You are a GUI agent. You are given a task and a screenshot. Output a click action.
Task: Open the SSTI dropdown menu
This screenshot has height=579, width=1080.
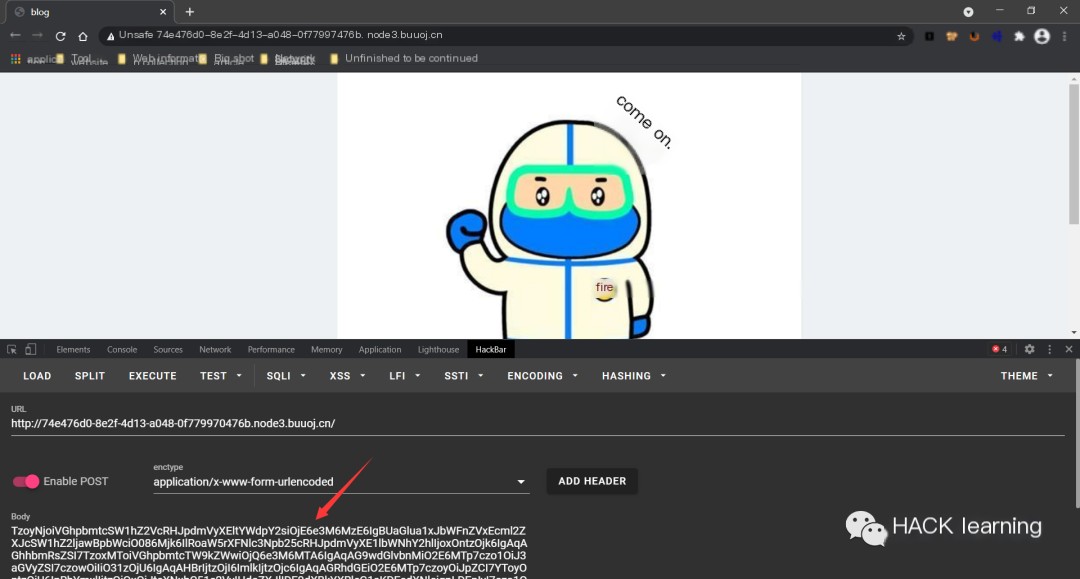pos(464,376)
